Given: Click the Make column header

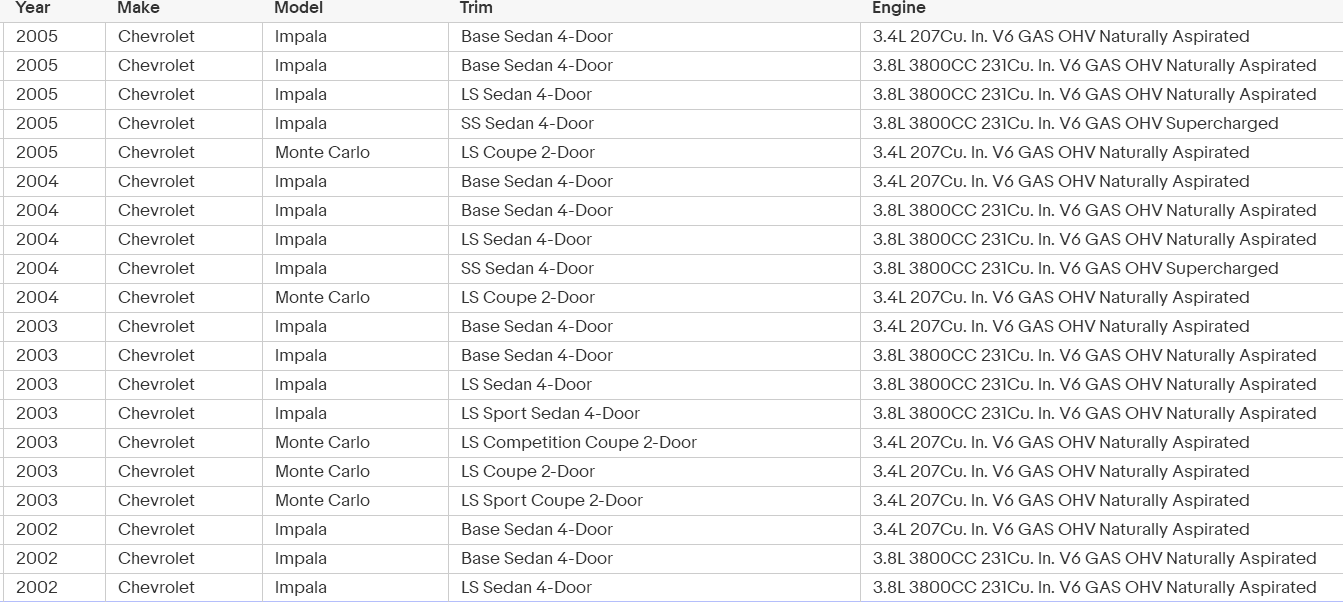Looking at the screenshot, I should (138, 8).
